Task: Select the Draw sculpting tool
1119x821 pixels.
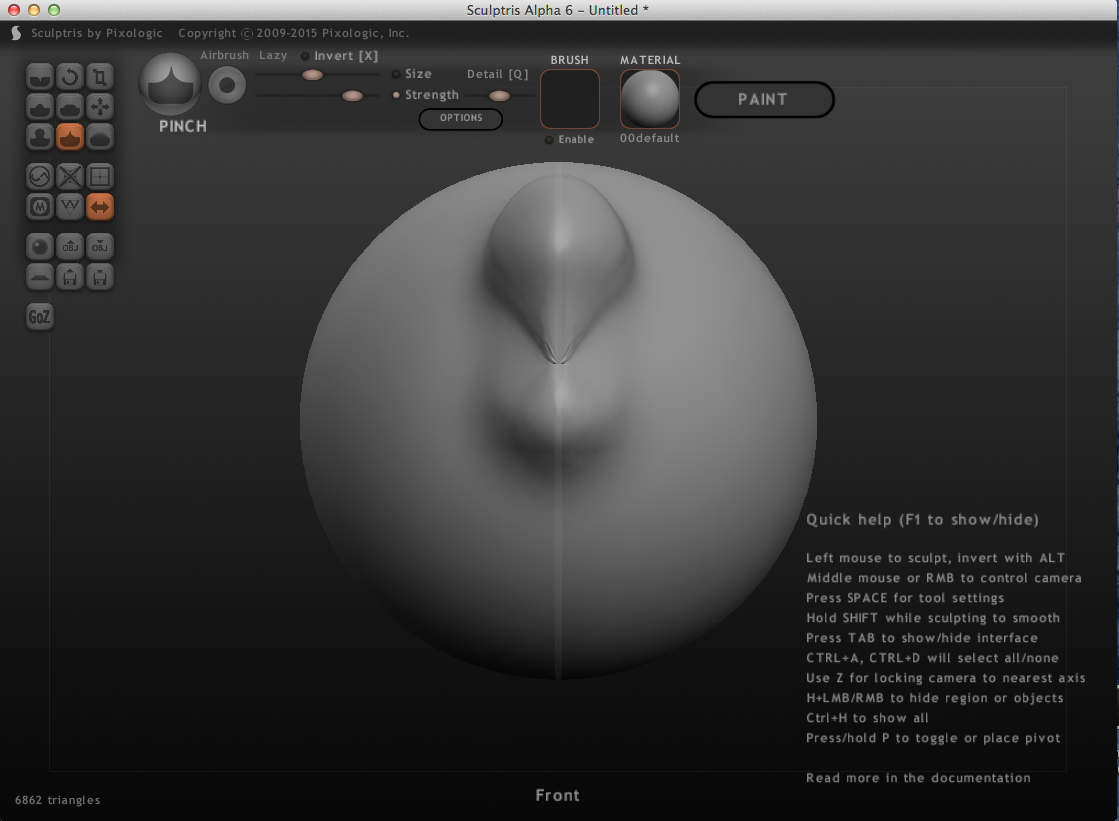Action: pos(40,106)
